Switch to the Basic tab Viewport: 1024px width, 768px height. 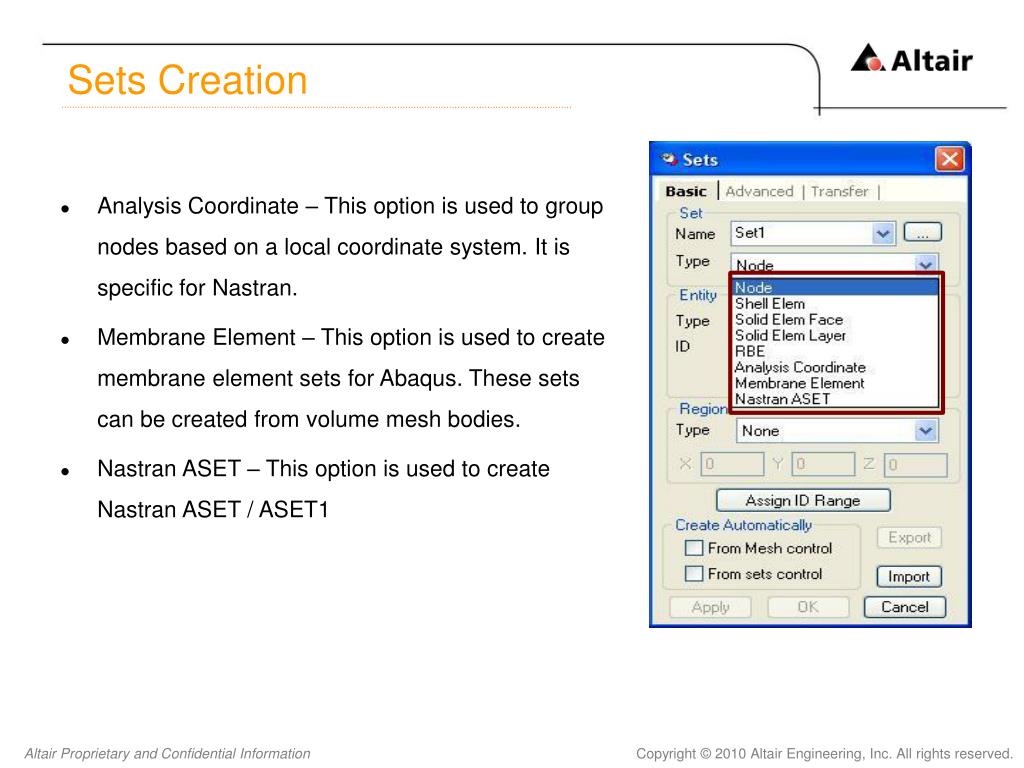686,191
